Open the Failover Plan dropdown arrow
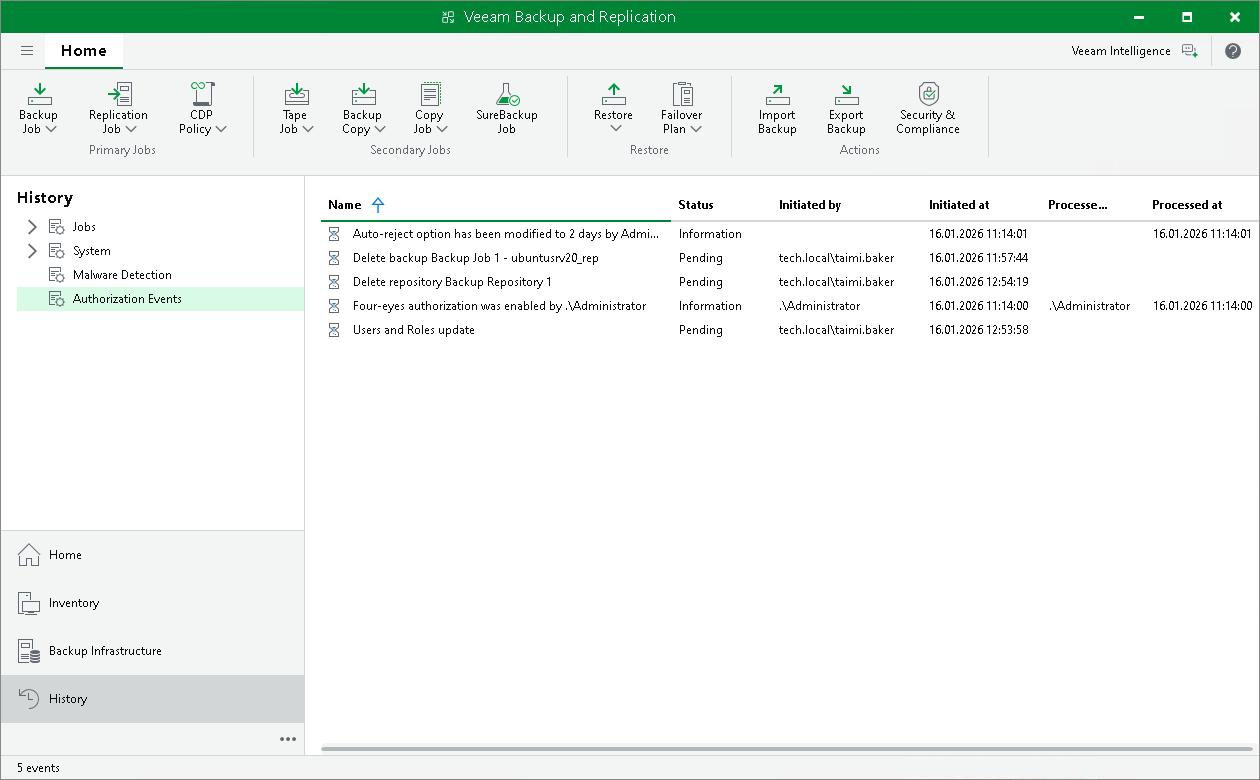The width and height of the screenshot is (1260, 780). click(x=697, y=129)
